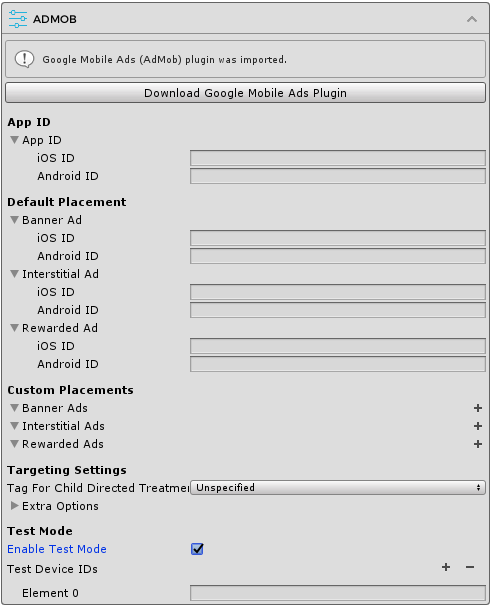Uncheck the Enable Test Mode checkbox
Viewport: 497px width, 609px height.
(197, 549)
